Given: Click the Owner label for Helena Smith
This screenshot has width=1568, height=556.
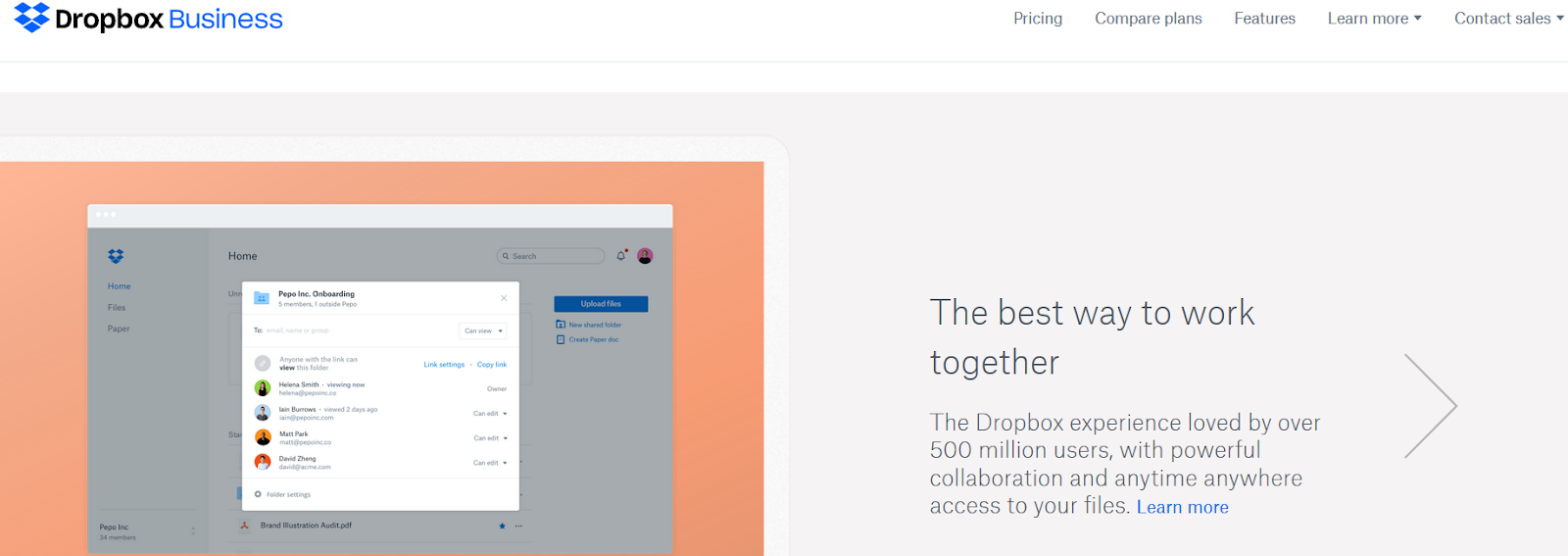Looking at the screenshot, I should pos(497,389).
